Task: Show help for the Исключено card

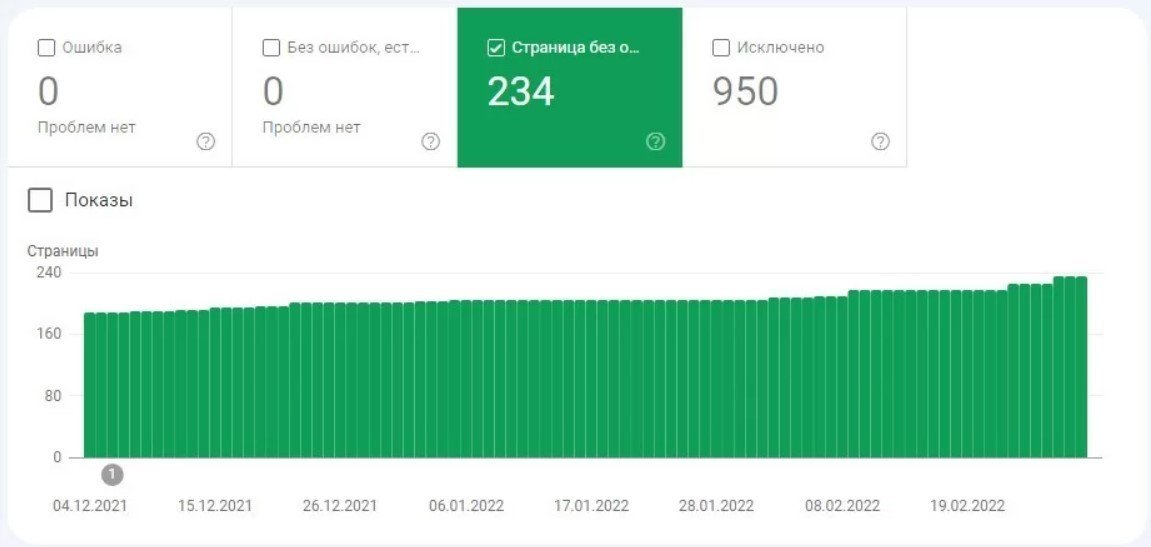Action: pyautogui.click(x=880, y=142)
